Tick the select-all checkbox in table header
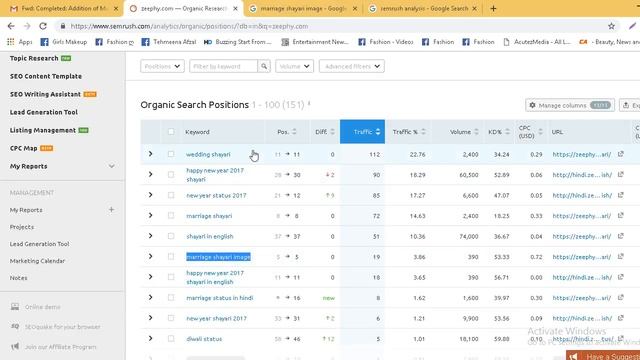 click(171, 131)
